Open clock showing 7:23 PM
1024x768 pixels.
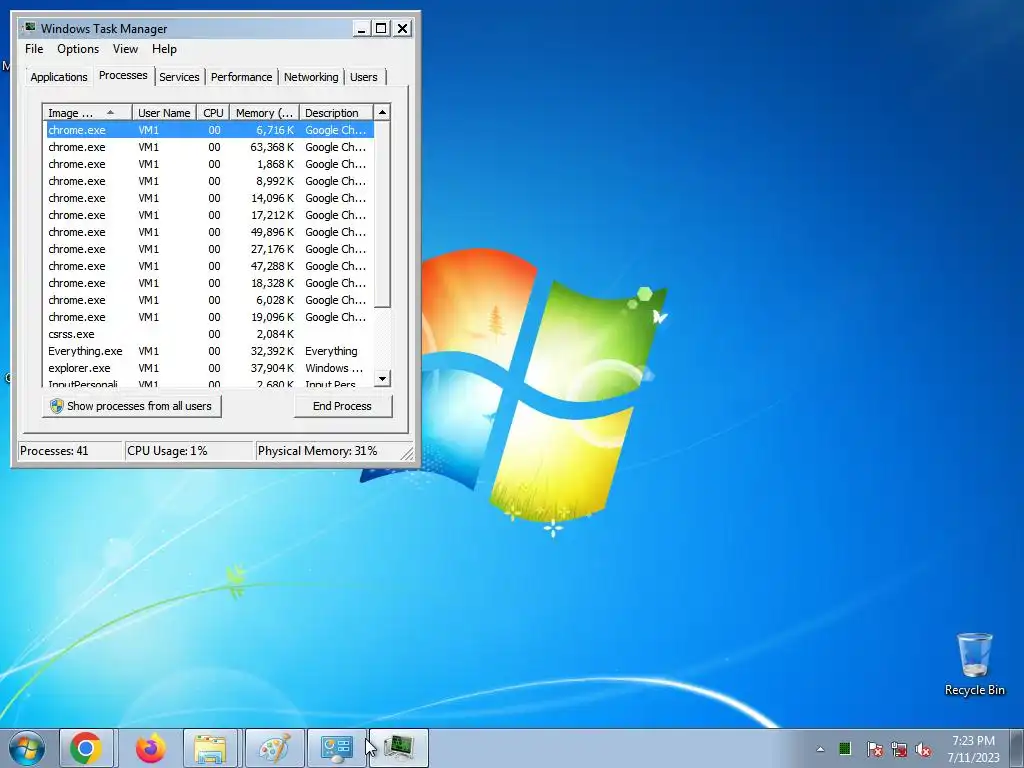[973, 748]
